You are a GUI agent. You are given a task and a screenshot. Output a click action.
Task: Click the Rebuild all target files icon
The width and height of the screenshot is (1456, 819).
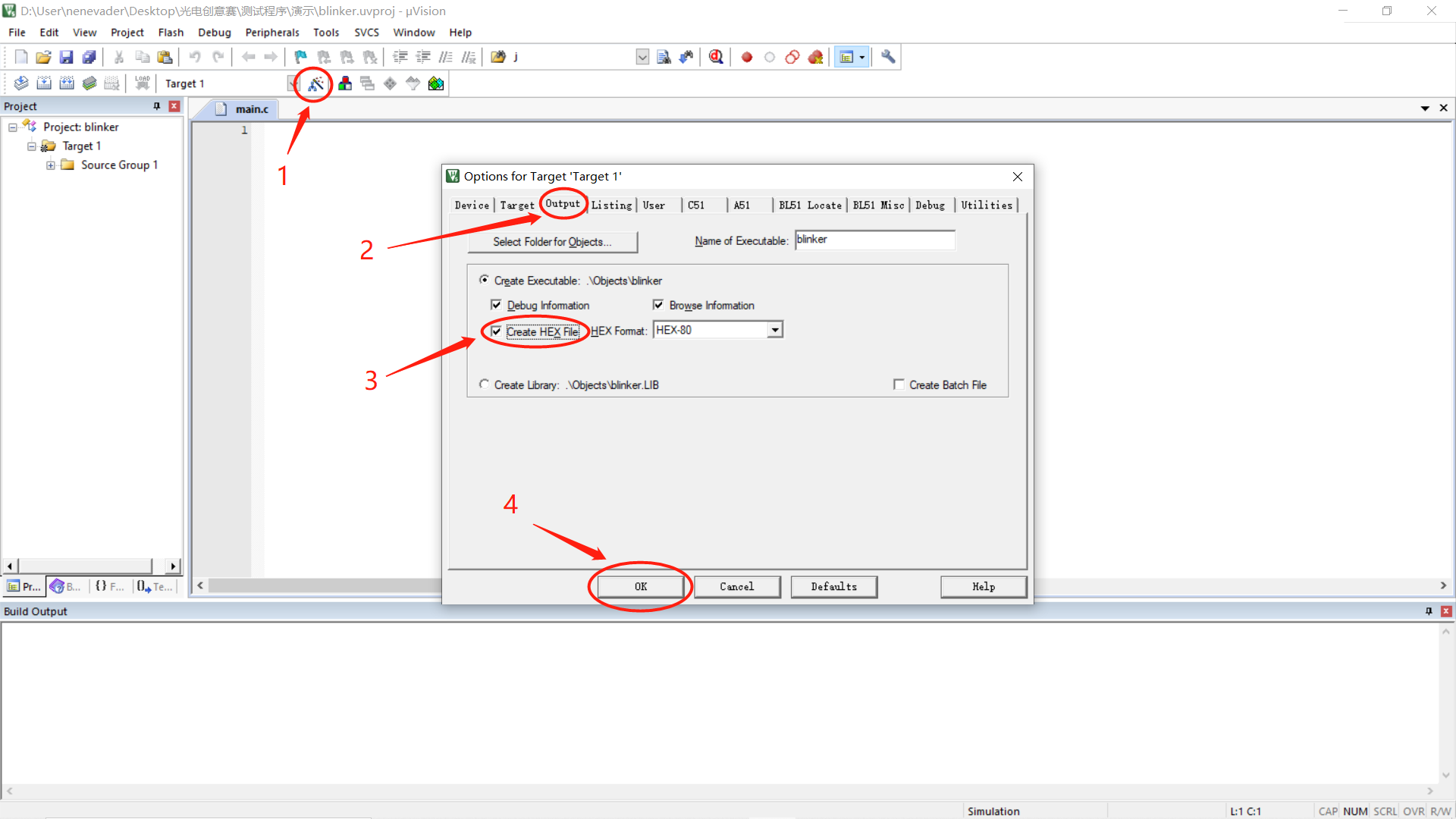(67, 83)
